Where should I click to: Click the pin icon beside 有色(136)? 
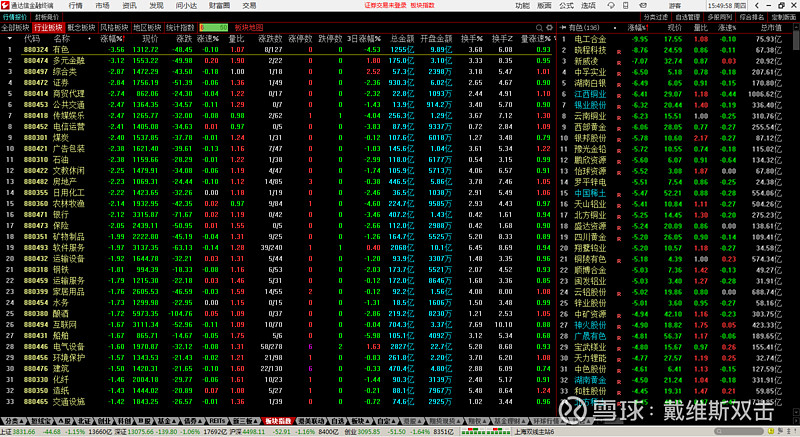563,28
